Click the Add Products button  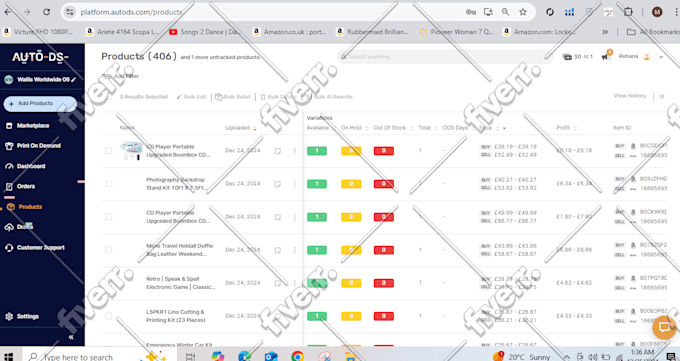(x=40, y=104)
